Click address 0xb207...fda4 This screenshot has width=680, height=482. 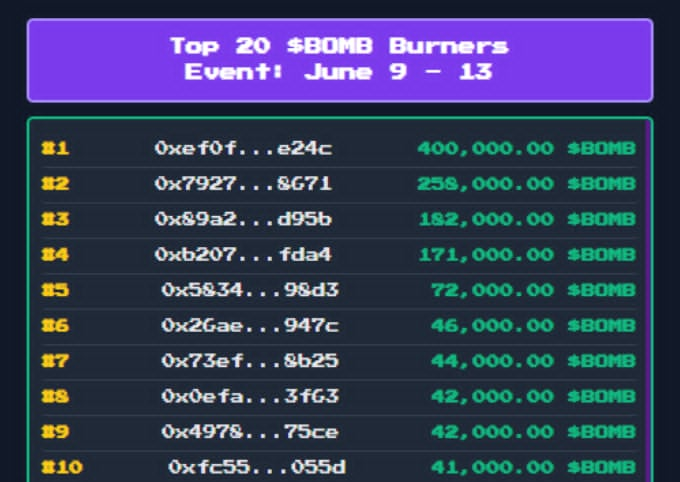tap(243, 254)
